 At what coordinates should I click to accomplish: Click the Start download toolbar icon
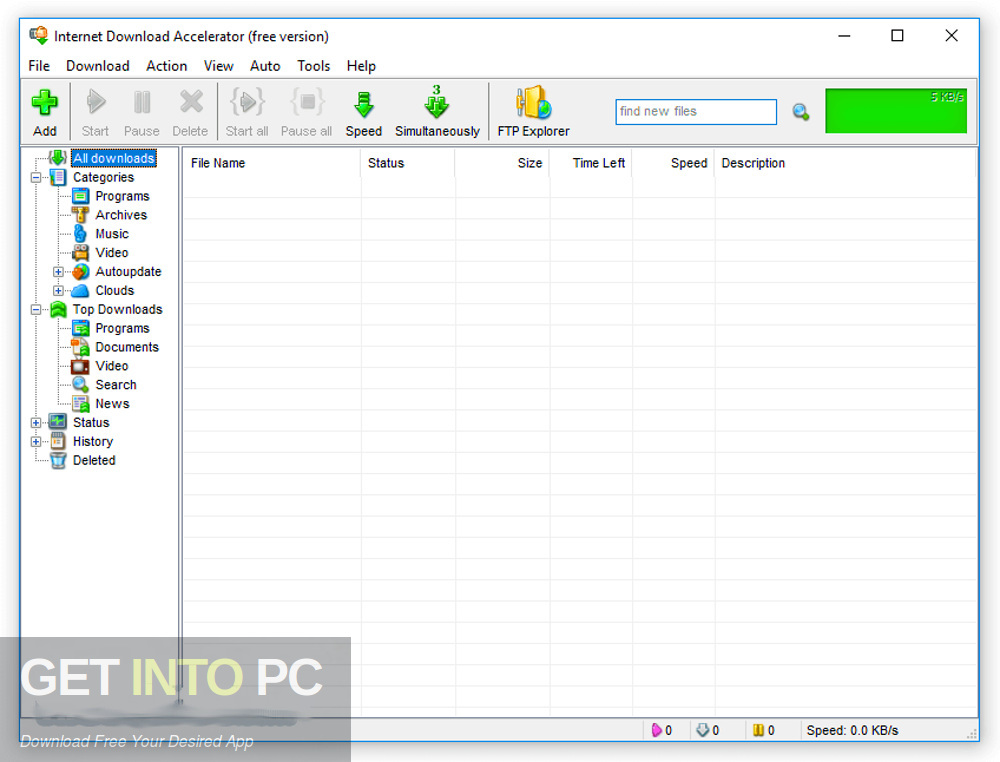(96, 102)
